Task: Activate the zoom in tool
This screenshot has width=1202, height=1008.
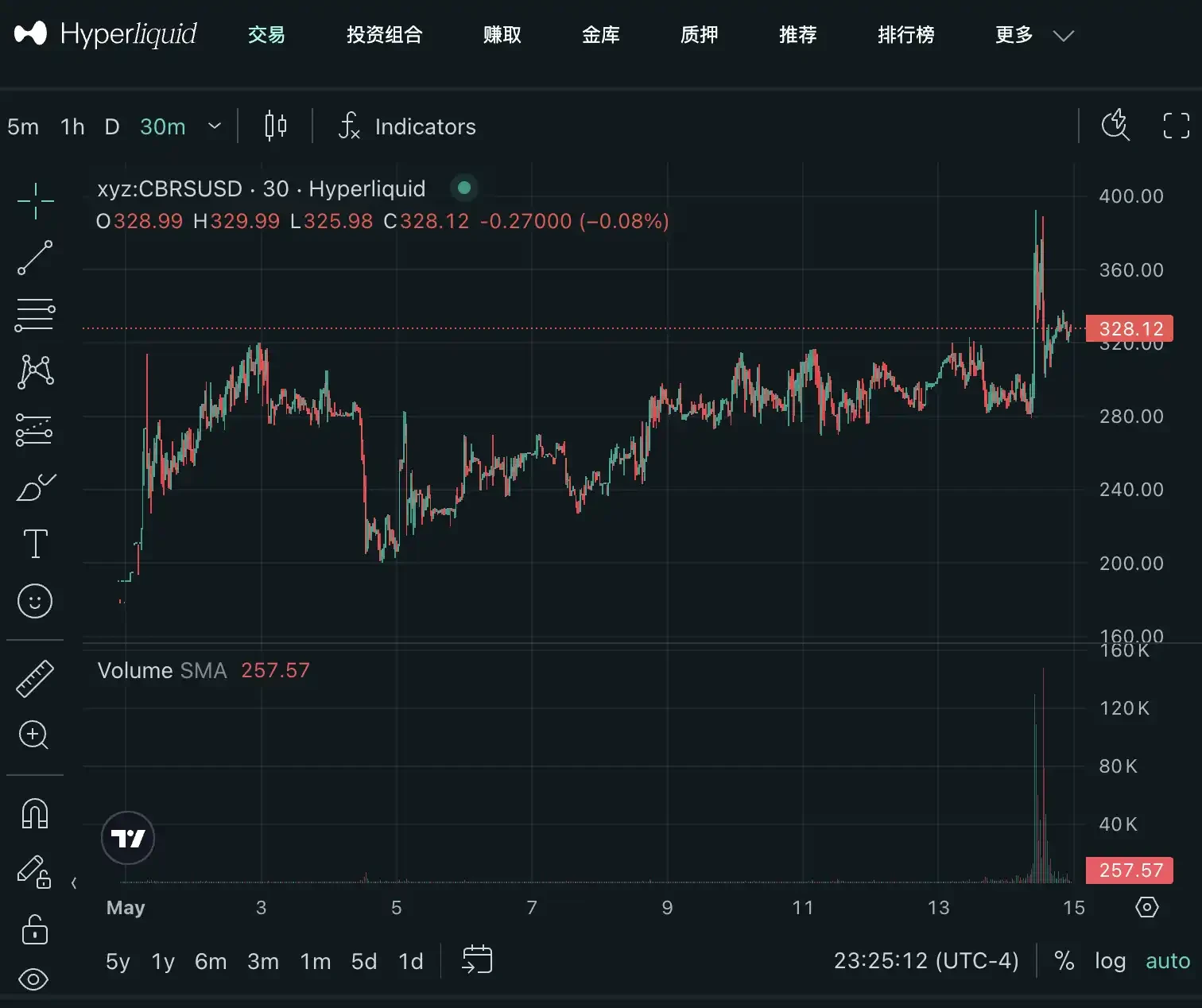Action: tap(34, 735)
